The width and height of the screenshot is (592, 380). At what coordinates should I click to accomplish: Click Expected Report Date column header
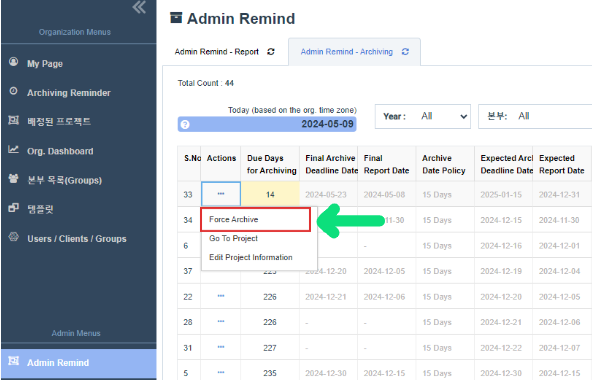click(562, 164)
